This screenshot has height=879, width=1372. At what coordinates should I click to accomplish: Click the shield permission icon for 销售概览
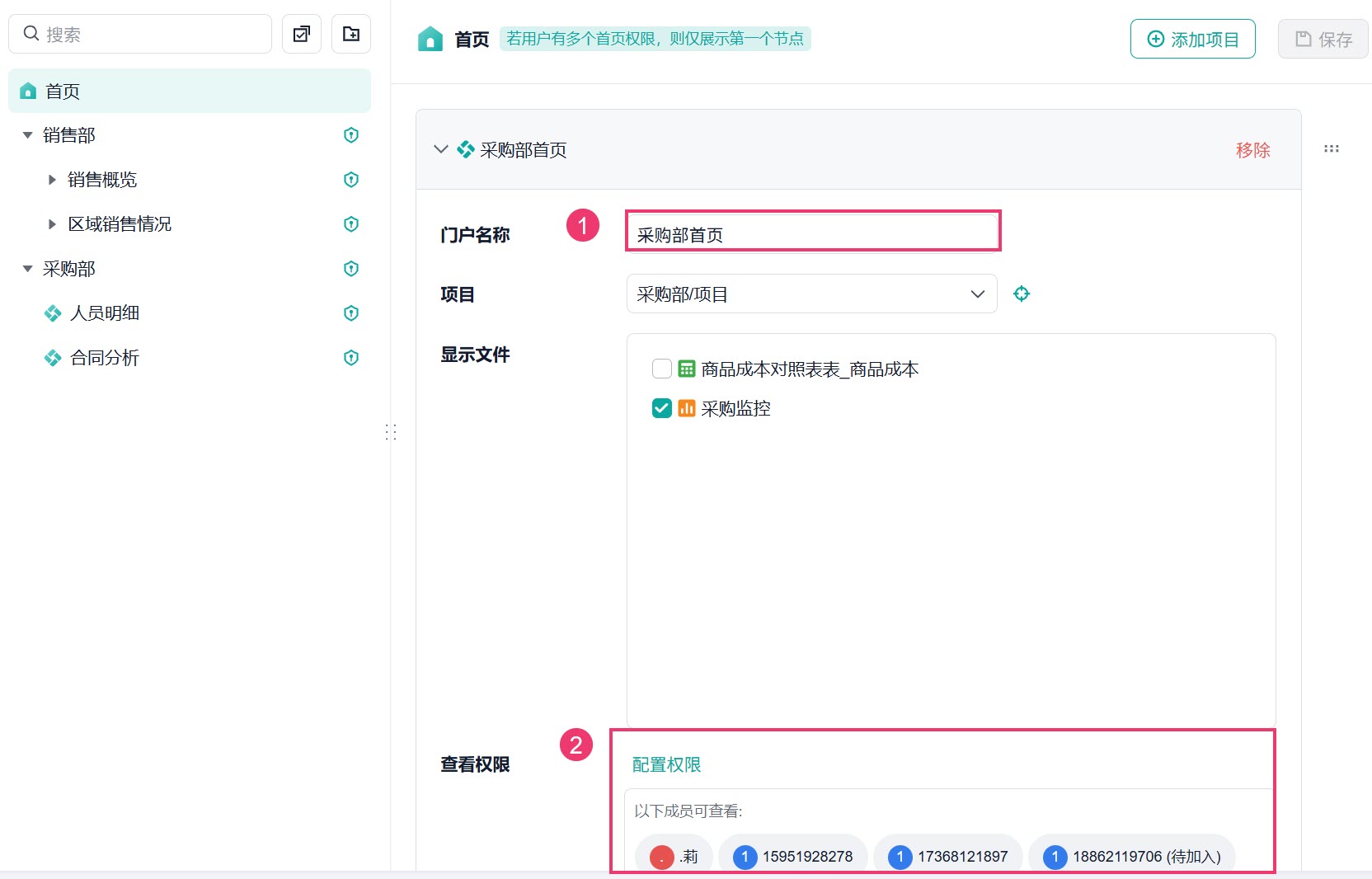351,180
